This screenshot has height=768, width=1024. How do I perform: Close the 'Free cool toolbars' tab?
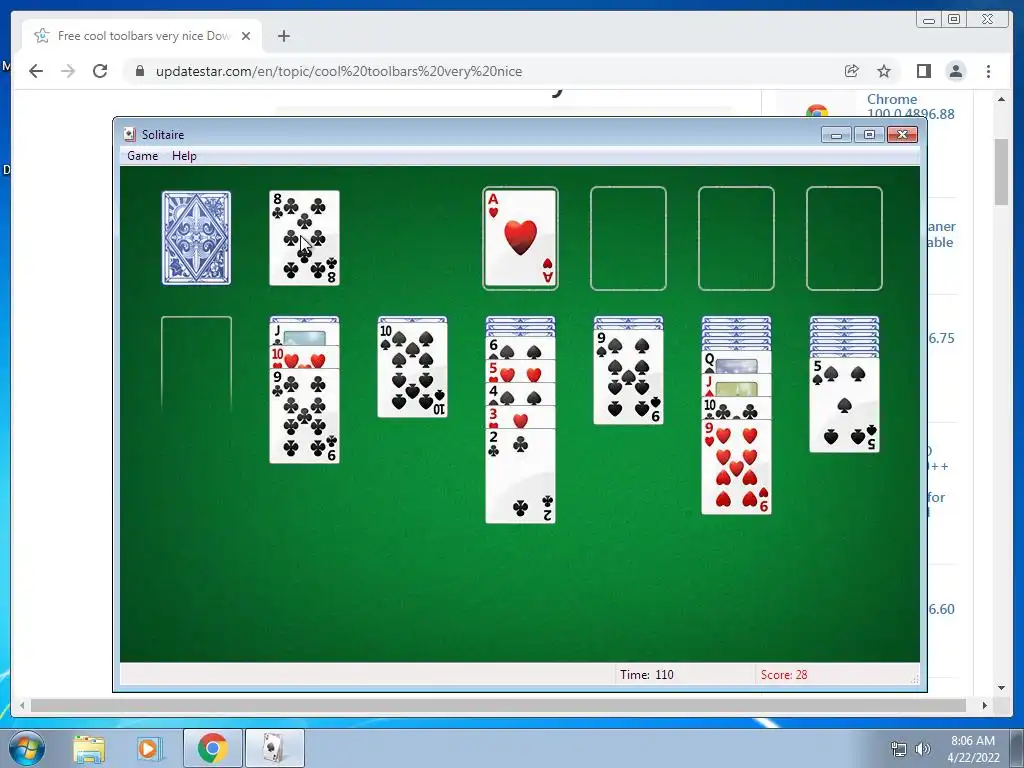coord(246,36)
